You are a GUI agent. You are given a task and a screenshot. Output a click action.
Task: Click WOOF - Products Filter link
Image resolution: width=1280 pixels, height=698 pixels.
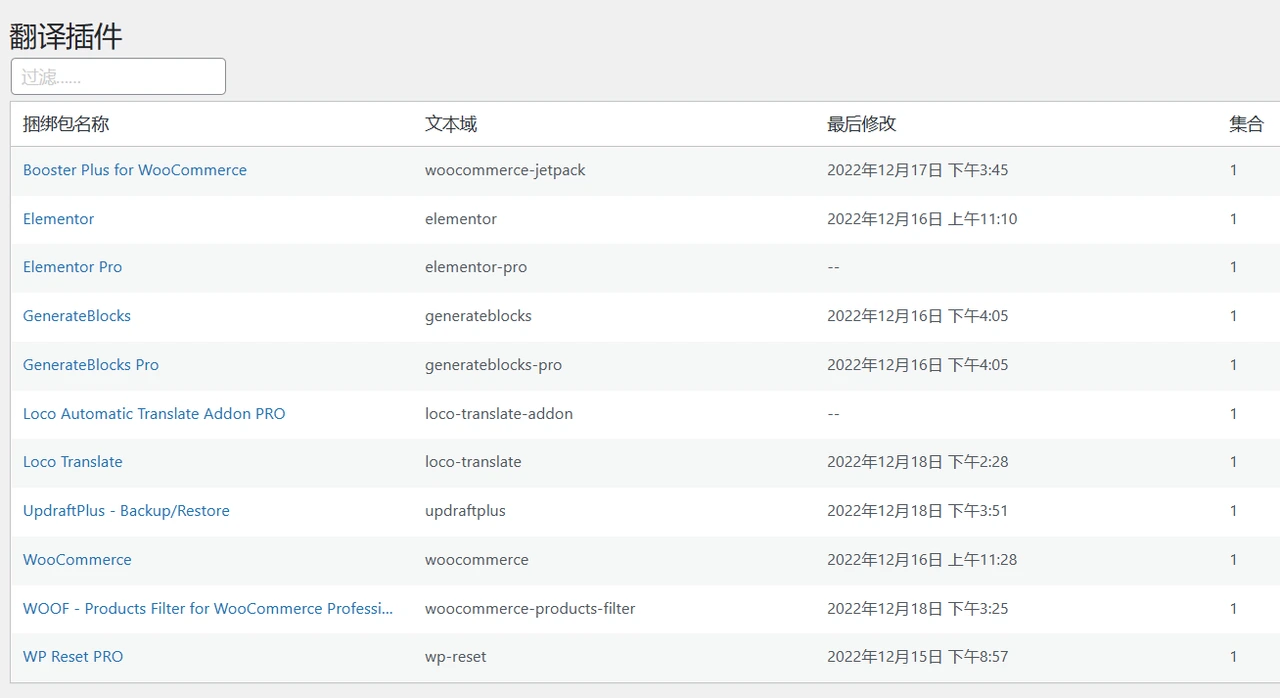(208, 609)
